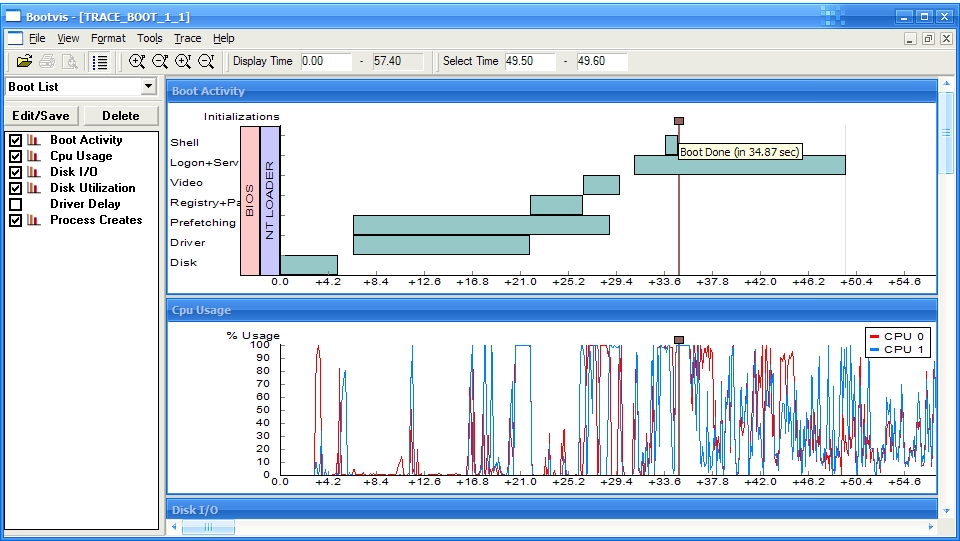
Task: Click the CPU 1 blue legend swatch
Action: click(x=874, y=350)
